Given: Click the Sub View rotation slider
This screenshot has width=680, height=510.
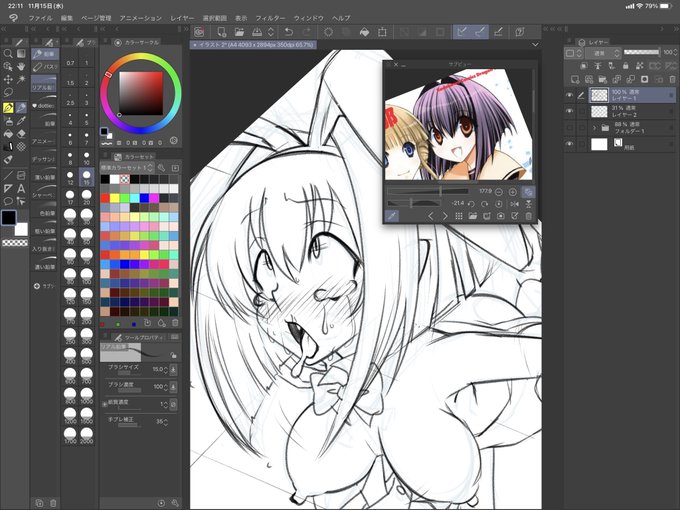Looking at the screenshot, I should coord(415,203).
